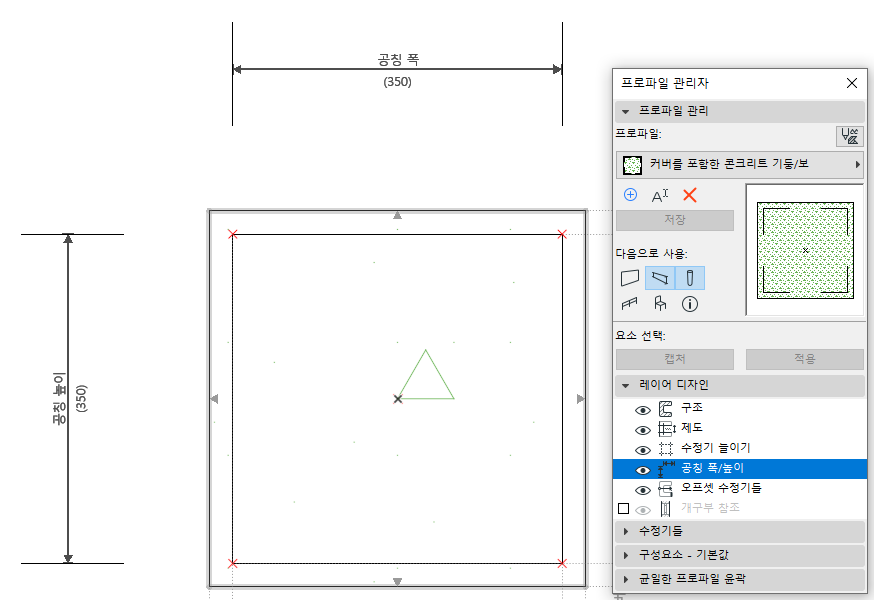
Task: Click the 공칭 높이 dimension label
Action: [59, 399]
